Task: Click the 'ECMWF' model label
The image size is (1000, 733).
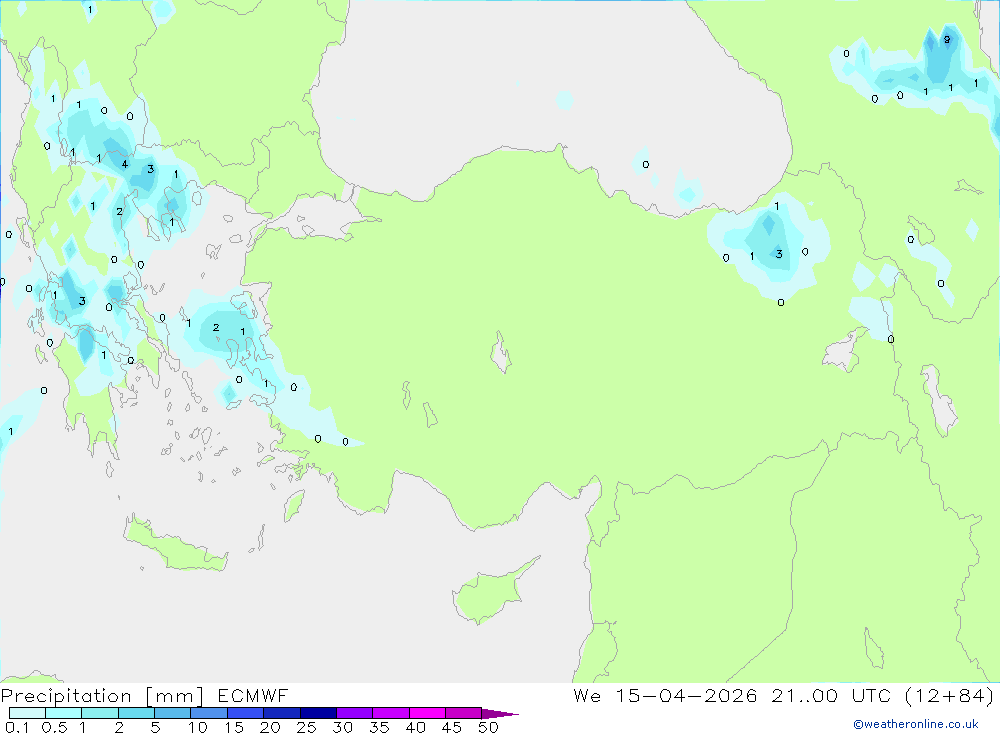Action: (x=253, y=695)
